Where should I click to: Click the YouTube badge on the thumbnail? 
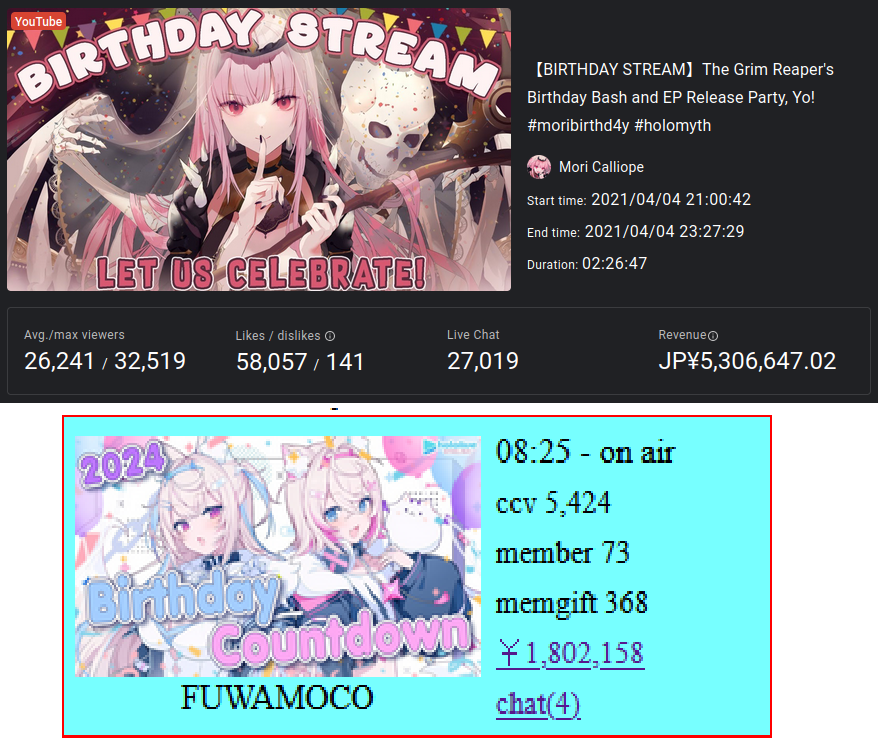point(38,21)
